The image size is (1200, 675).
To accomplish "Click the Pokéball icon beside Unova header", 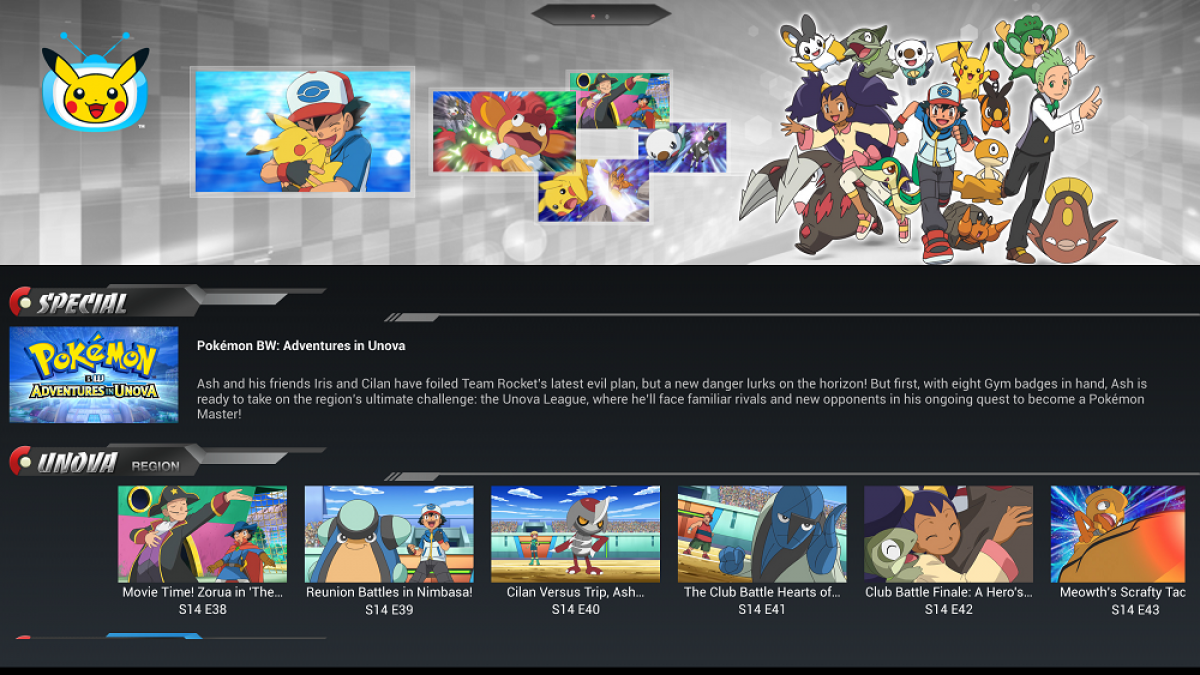I will pos(22,461).
